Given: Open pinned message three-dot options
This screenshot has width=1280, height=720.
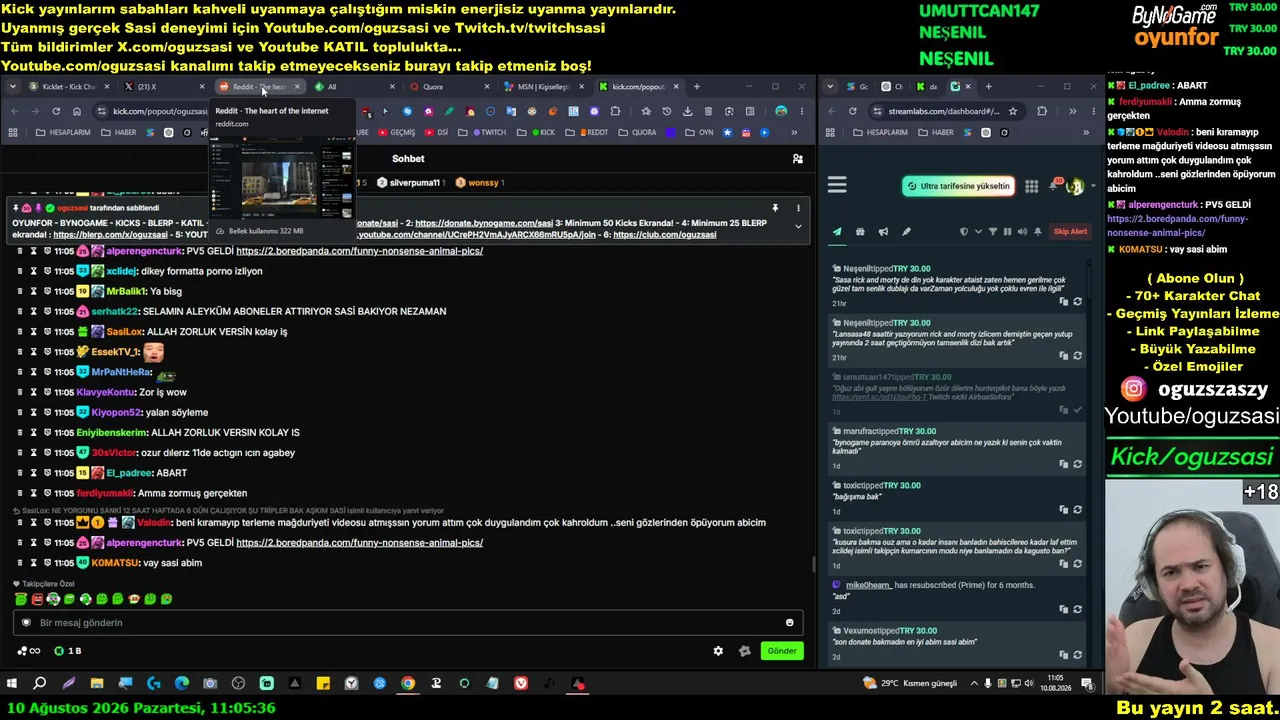Looking at the screenshot, I should pyautogui.click(x=798, y=208).
